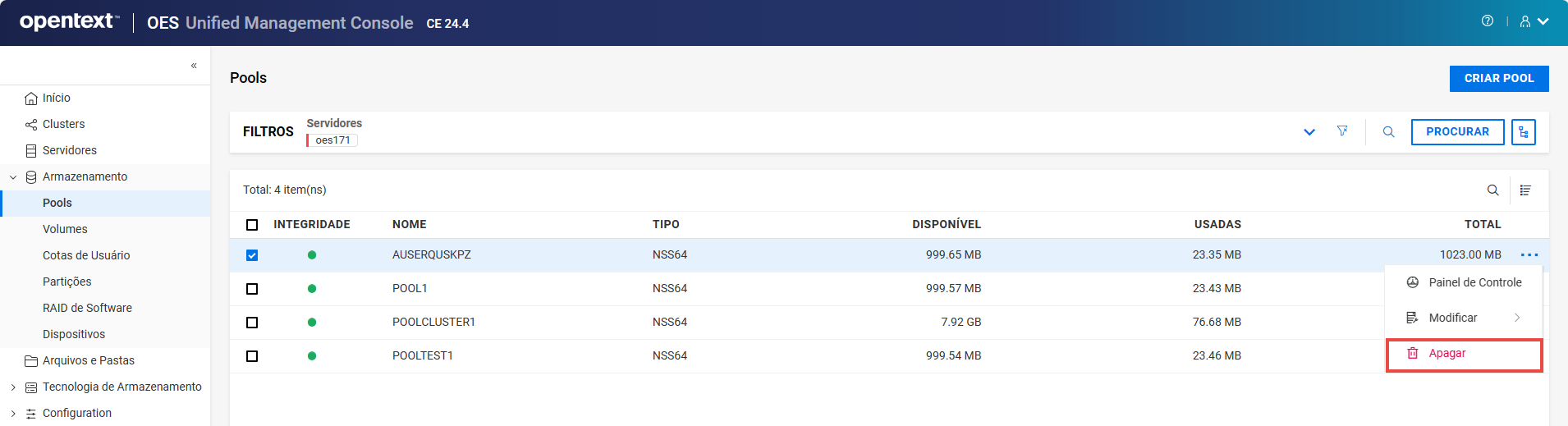The image size is (1568, 426).
Task: Go to Volumes in the sidebar
Action: point(65,229)
